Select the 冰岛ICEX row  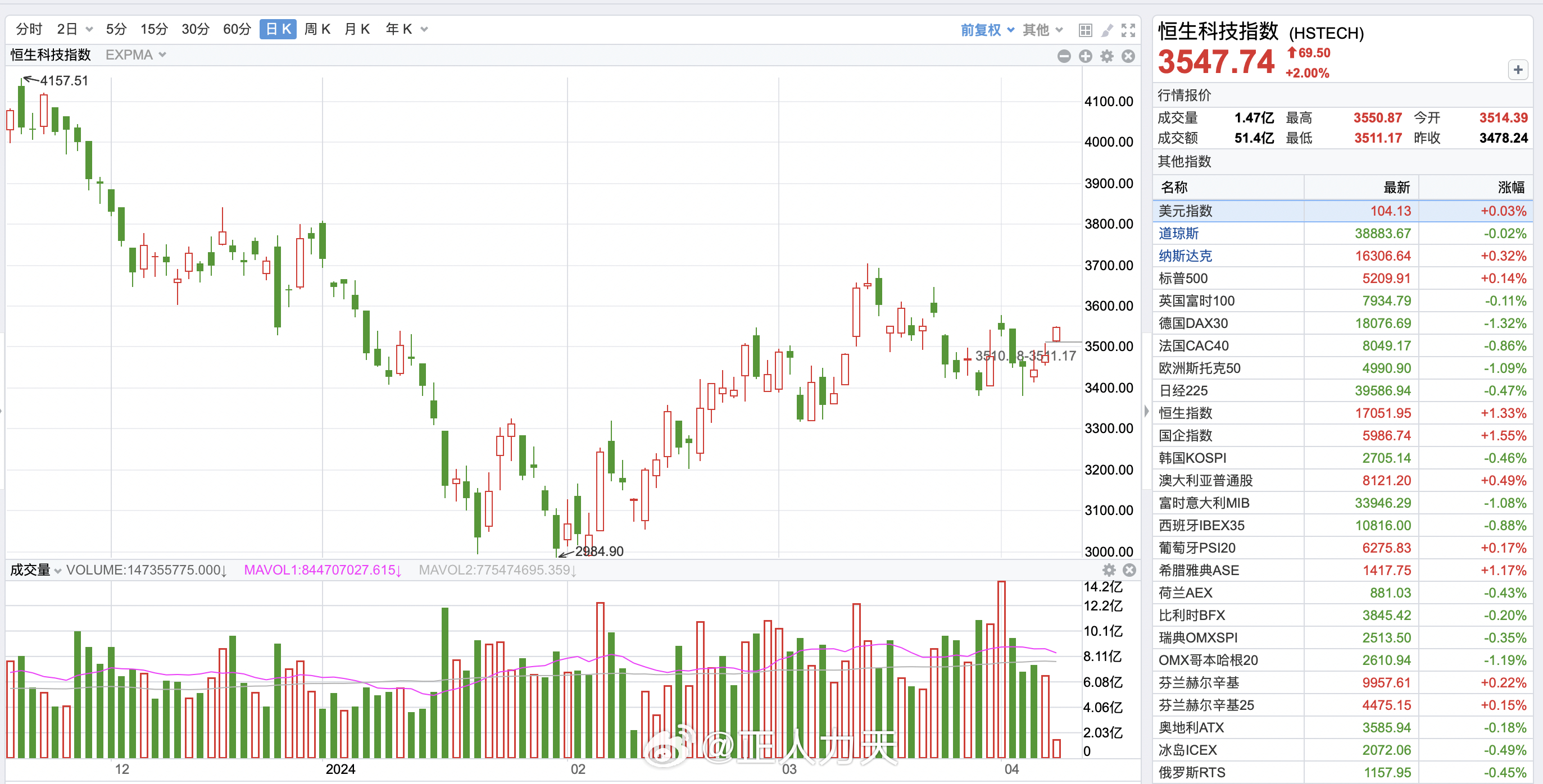[x=1342, y=750]
